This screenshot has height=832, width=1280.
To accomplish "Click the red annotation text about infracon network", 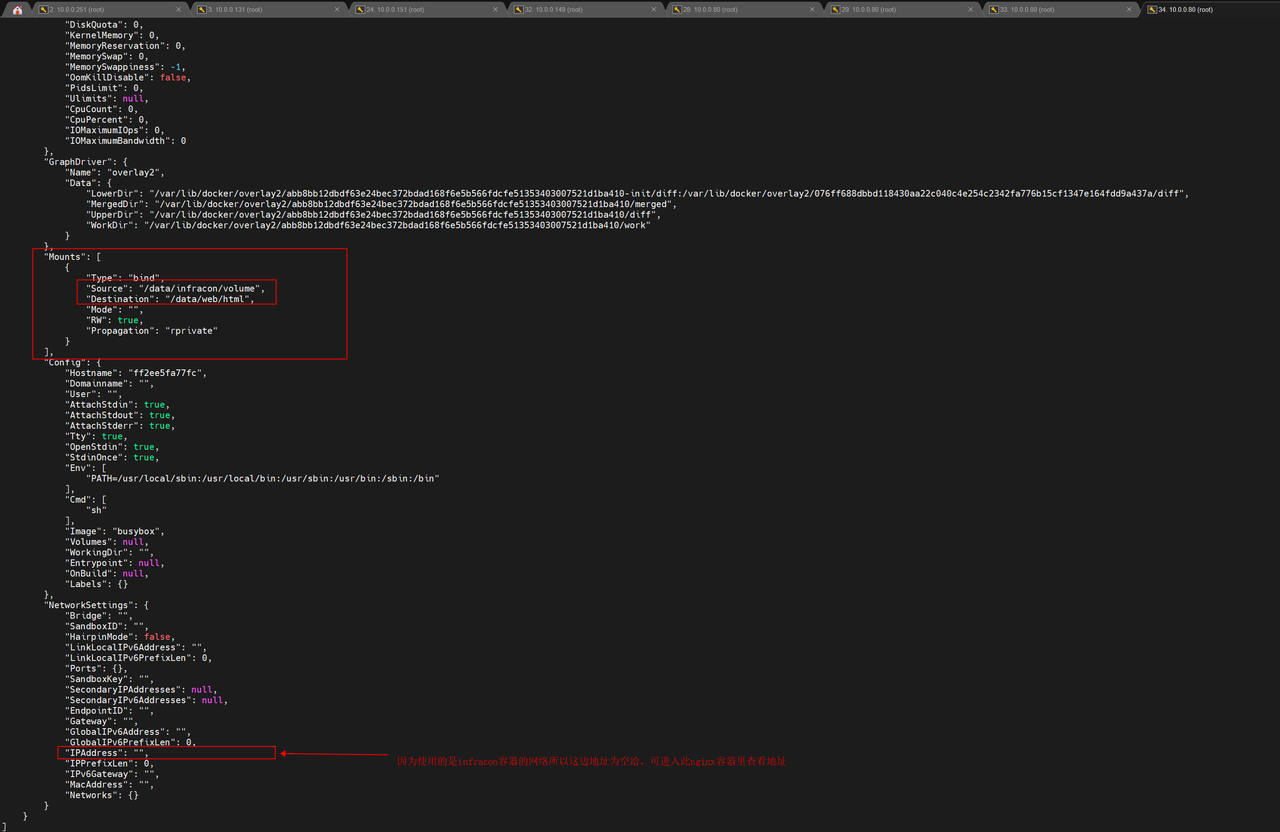I will (591, 762).
